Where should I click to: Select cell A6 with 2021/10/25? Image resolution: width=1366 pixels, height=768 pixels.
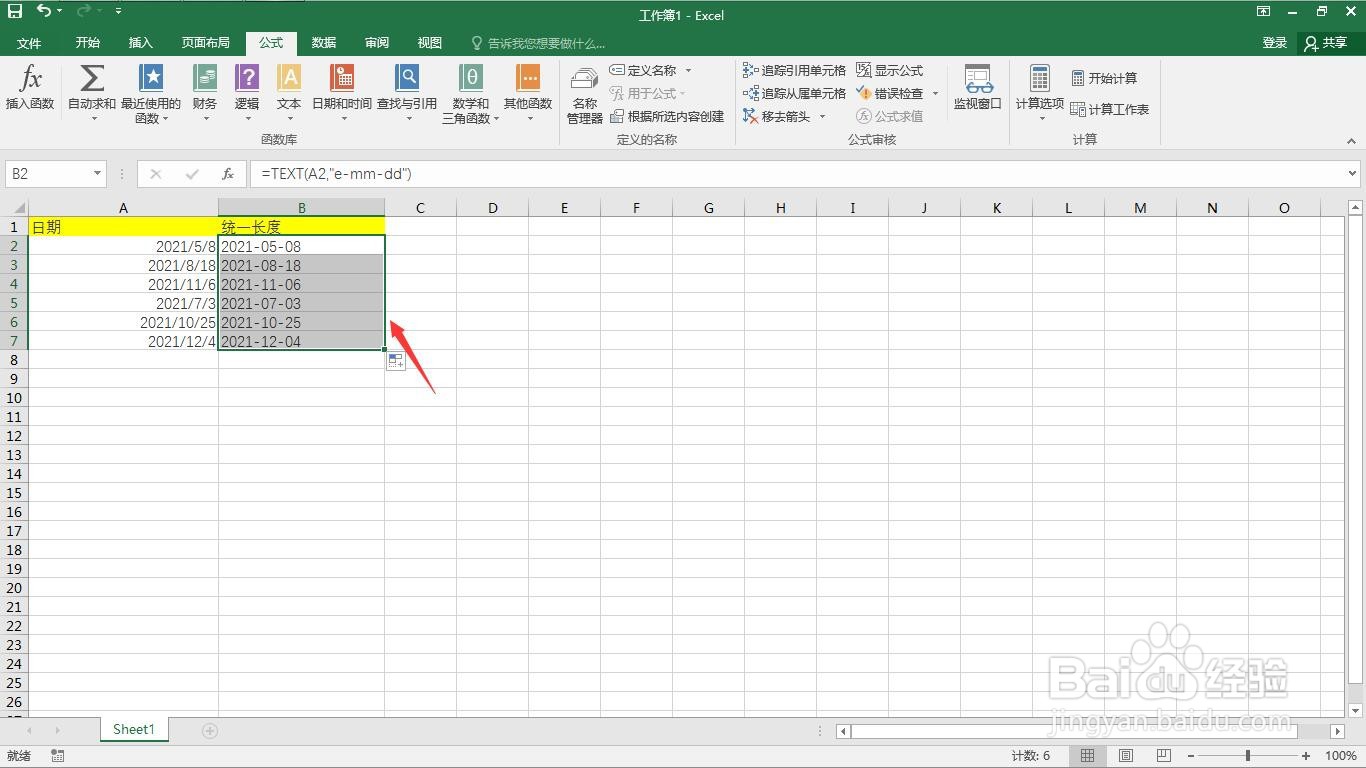123,322
